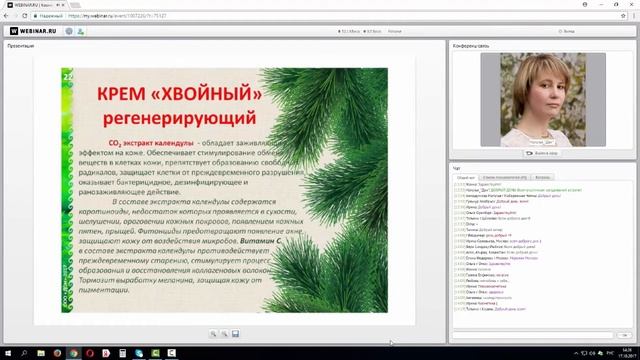The width and height of the screenshot is (640, 360).
Task: View site security via the lock icon
Action: [36, 16]
